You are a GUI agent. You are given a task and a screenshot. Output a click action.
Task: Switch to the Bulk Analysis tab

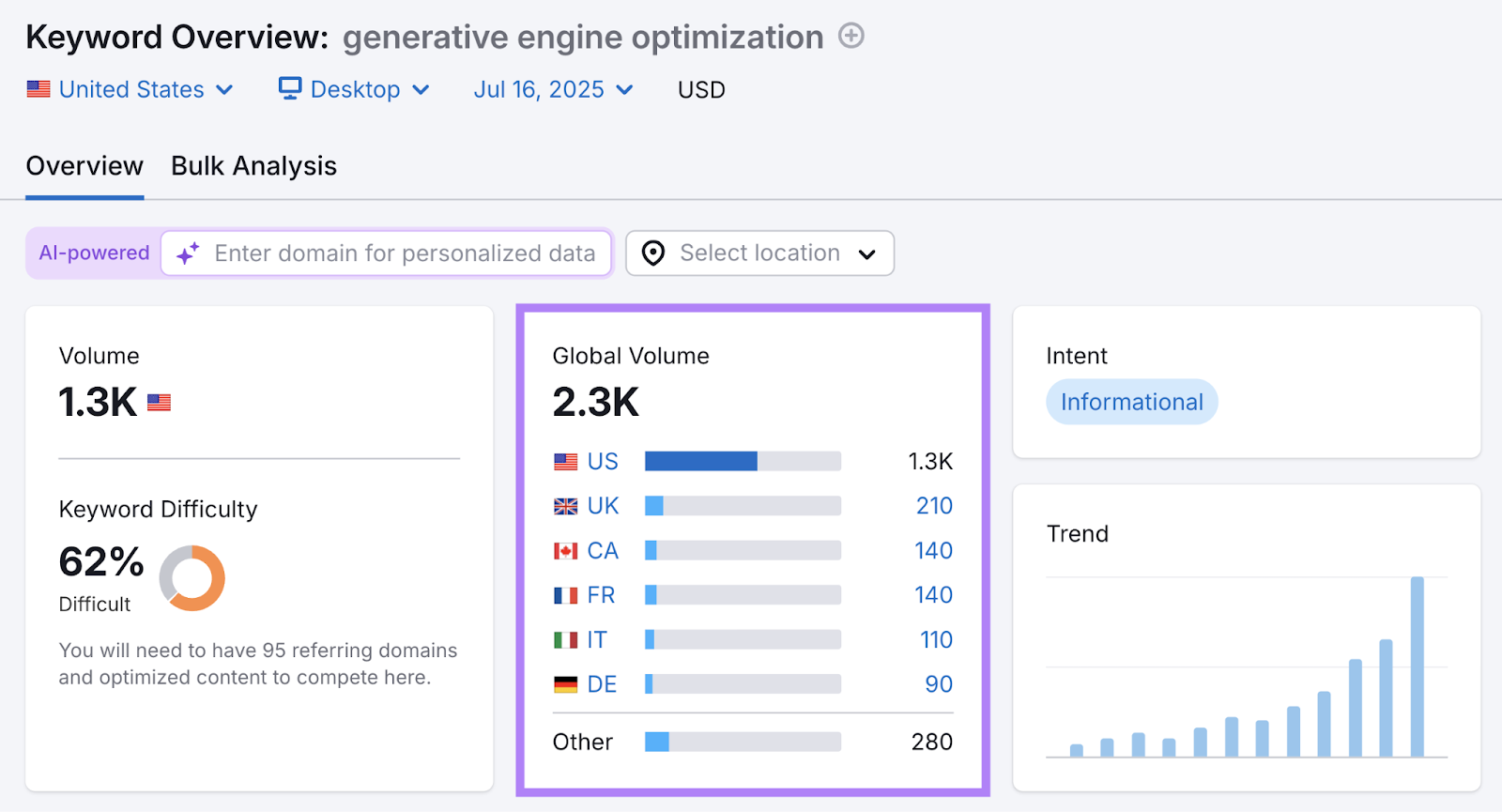pyautogui.click(x=253, y=166)
